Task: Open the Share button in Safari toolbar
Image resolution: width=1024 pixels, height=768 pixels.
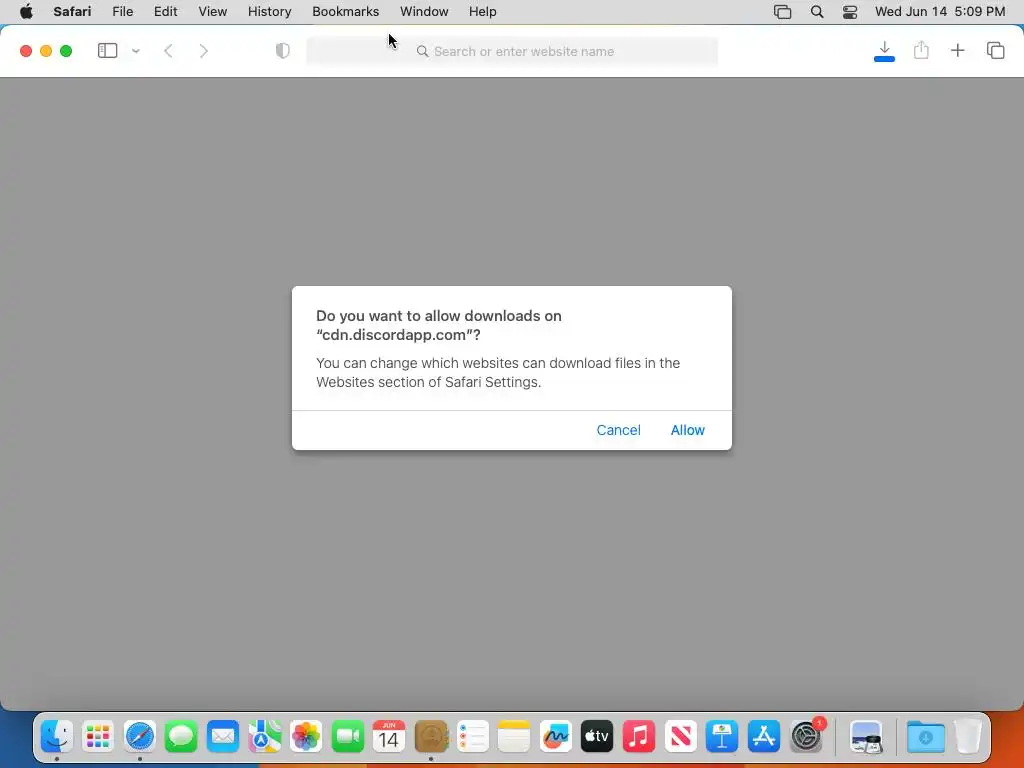Action: 921,50
